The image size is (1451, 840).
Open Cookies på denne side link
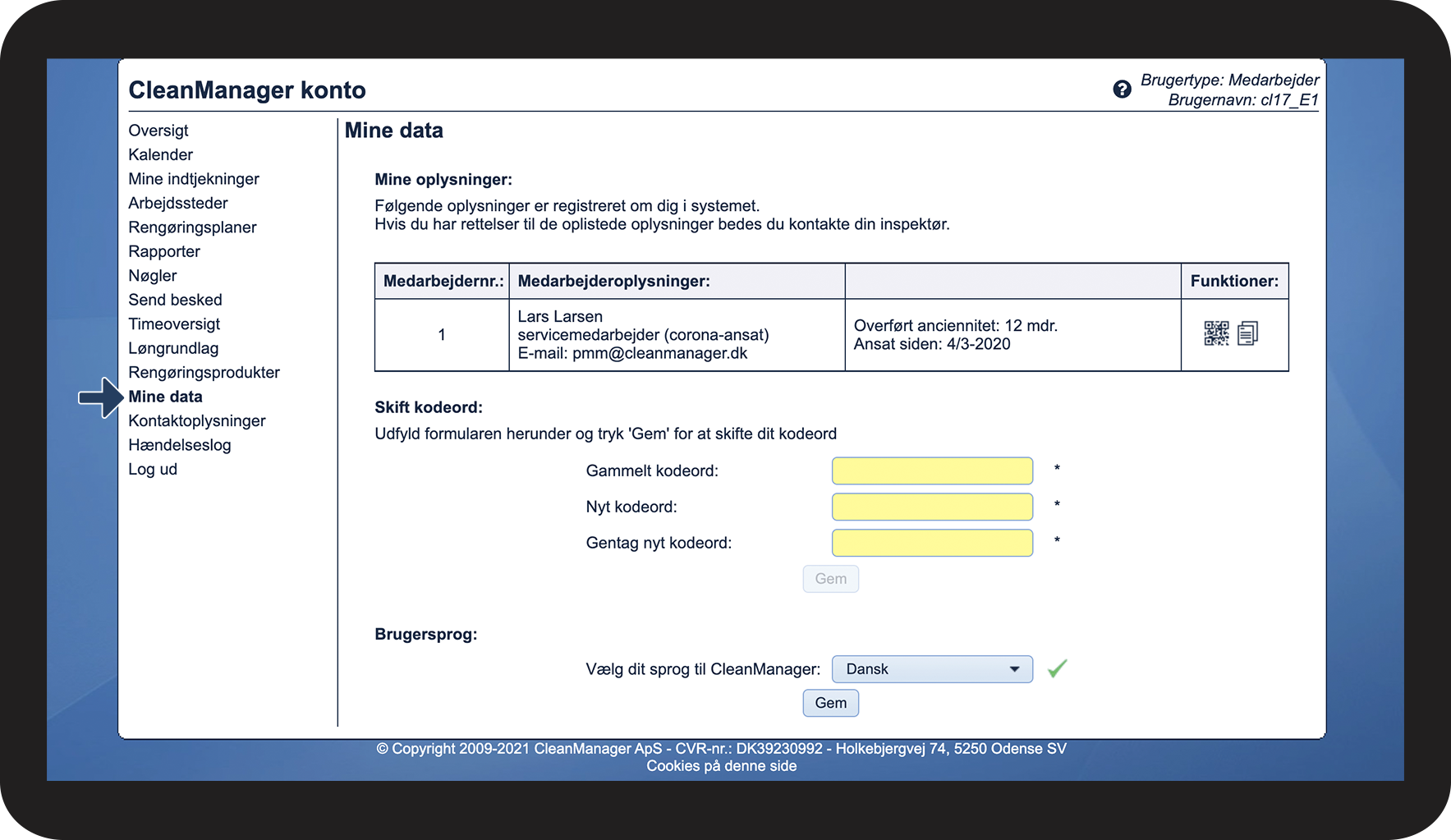721,766
